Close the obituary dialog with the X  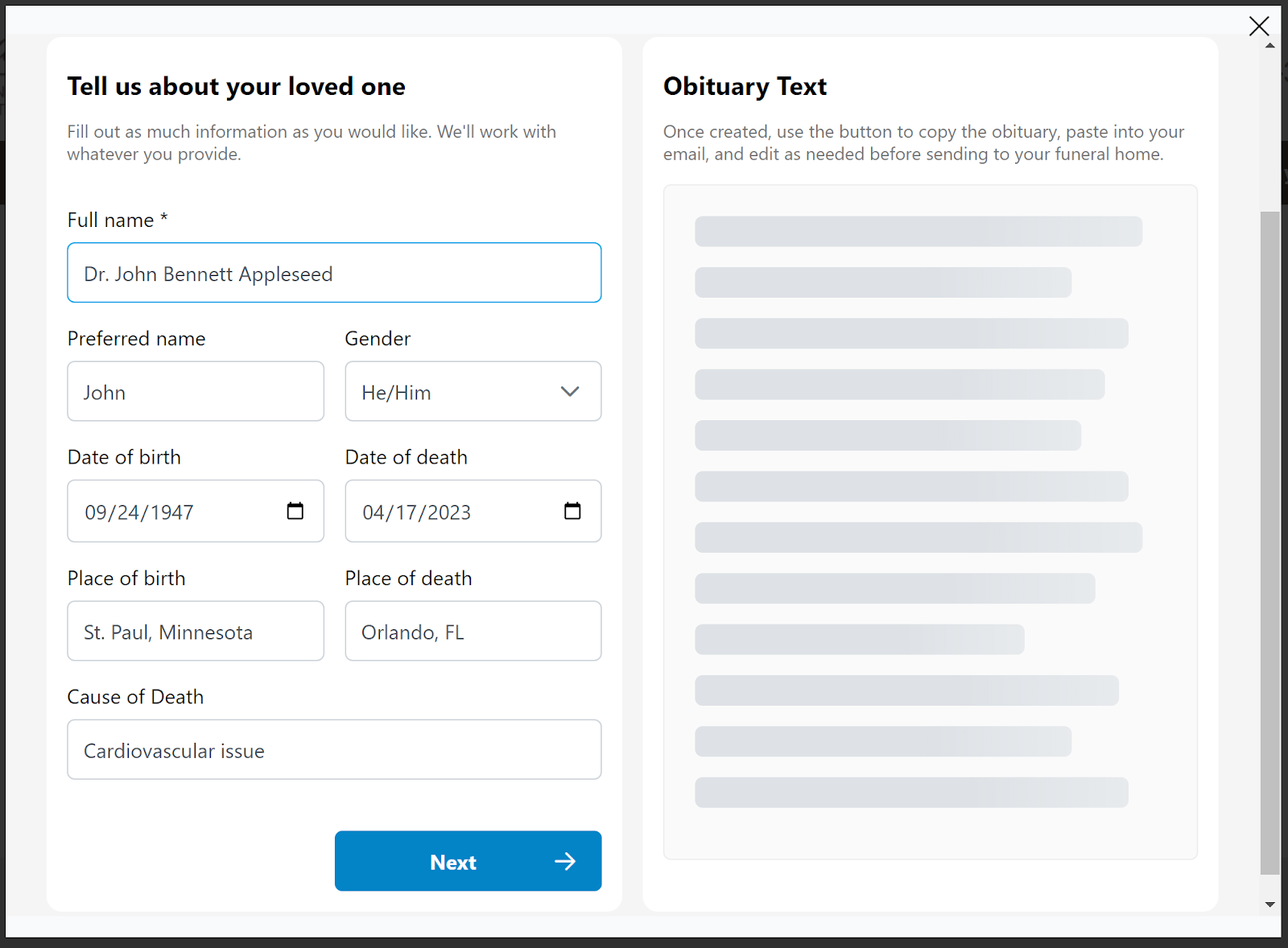pos(1259,26)
